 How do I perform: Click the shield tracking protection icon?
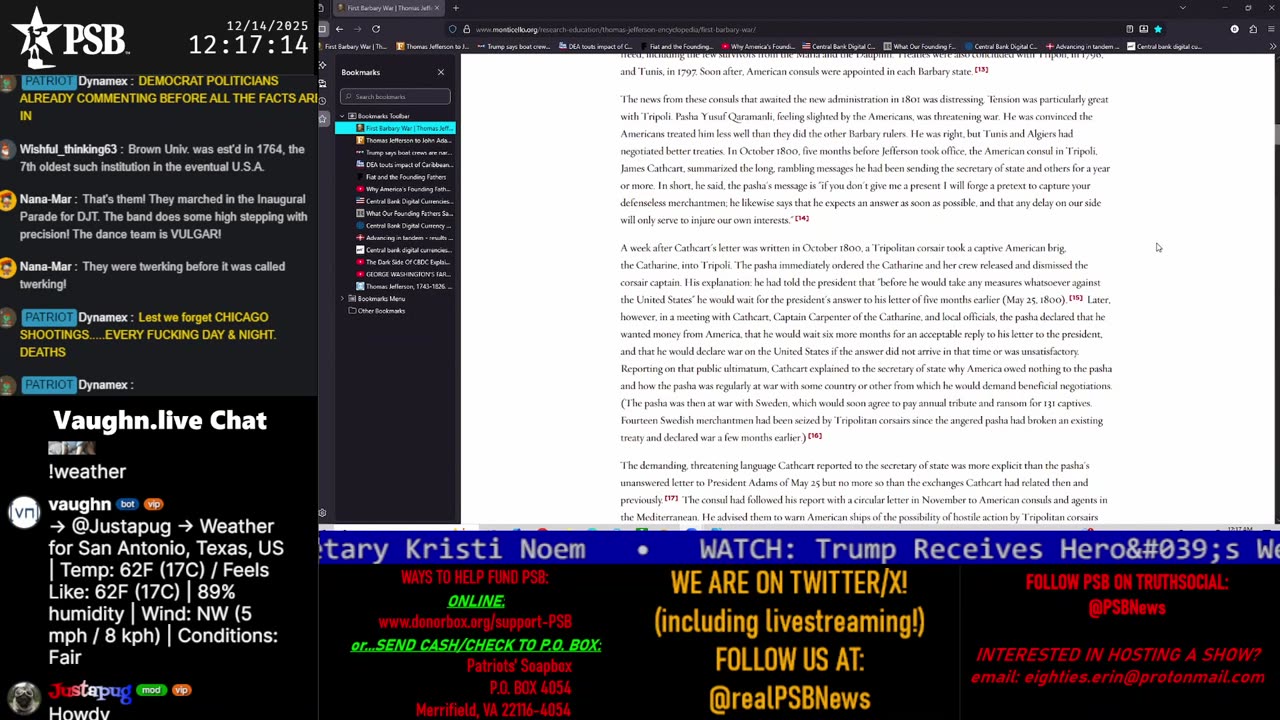[453, 29]
